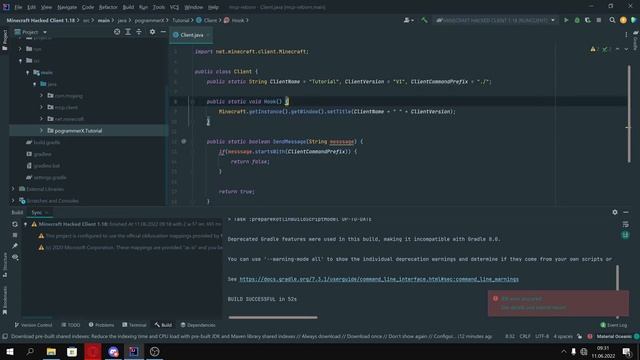
Task: Open the run configuration dropdown
Action: click(496, 20)
